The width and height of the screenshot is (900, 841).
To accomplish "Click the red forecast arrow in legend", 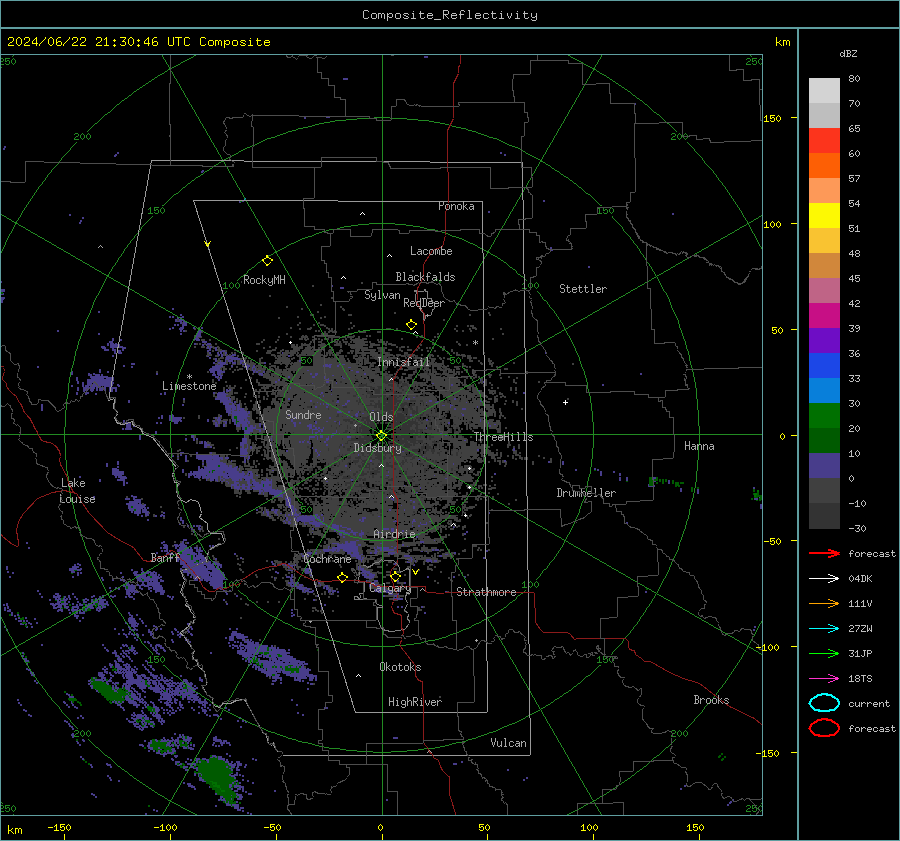I will 824,553.
